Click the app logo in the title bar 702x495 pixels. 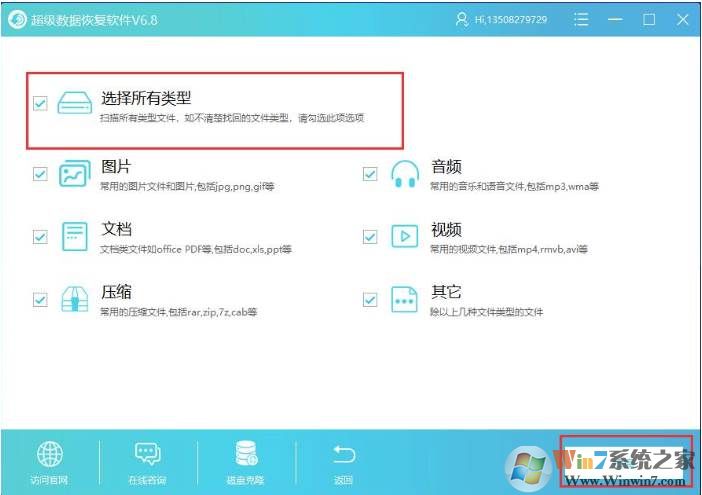pyautogui.click(x=17, y=19)
